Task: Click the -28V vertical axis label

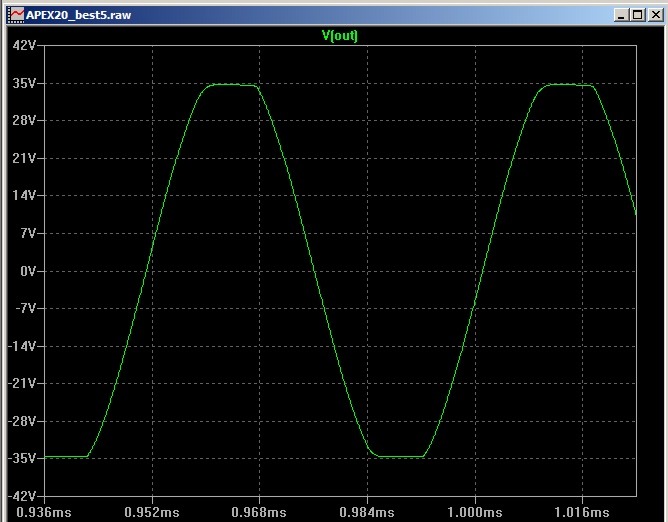Action: click(22, 421)
